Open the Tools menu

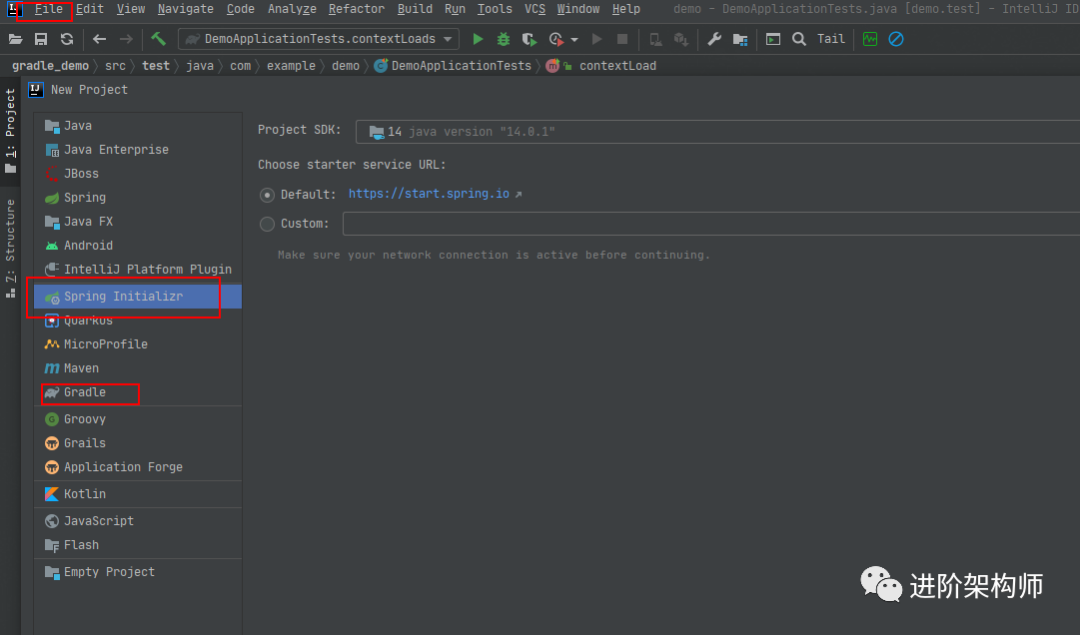[x=495, y=9]
